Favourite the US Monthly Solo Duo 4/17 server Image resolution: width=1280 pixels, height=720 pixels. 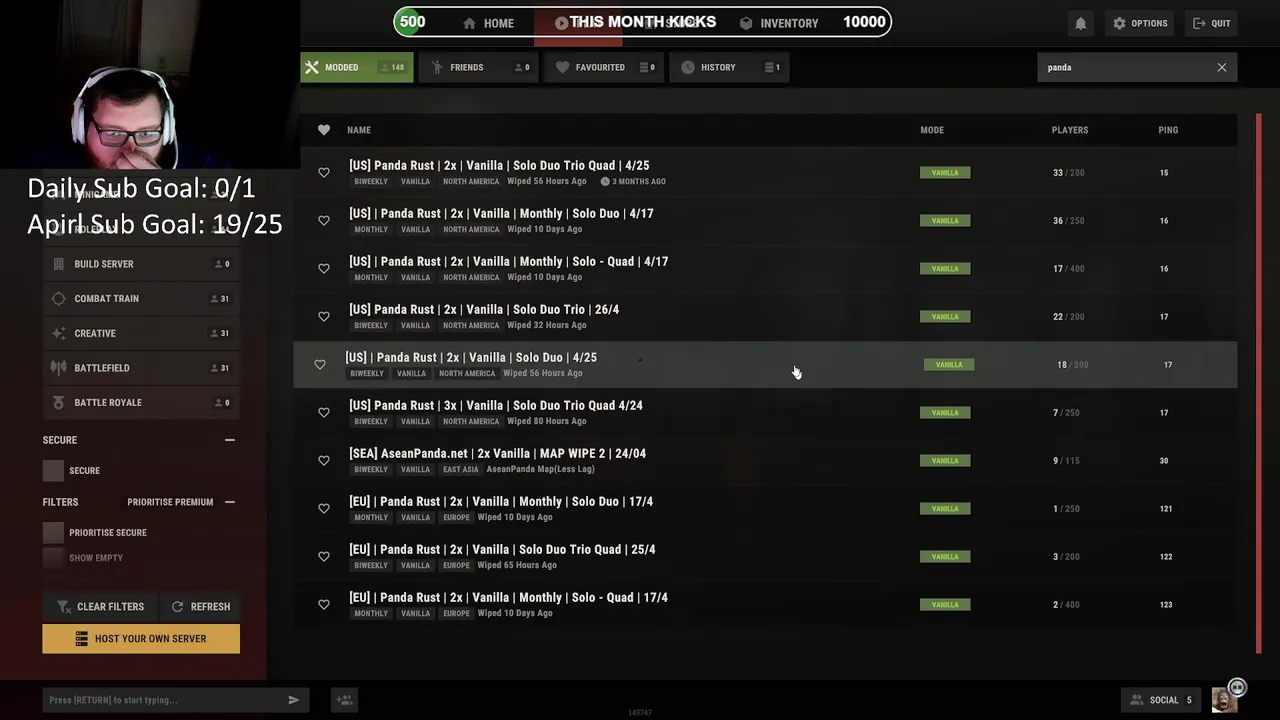pos(324,221)
